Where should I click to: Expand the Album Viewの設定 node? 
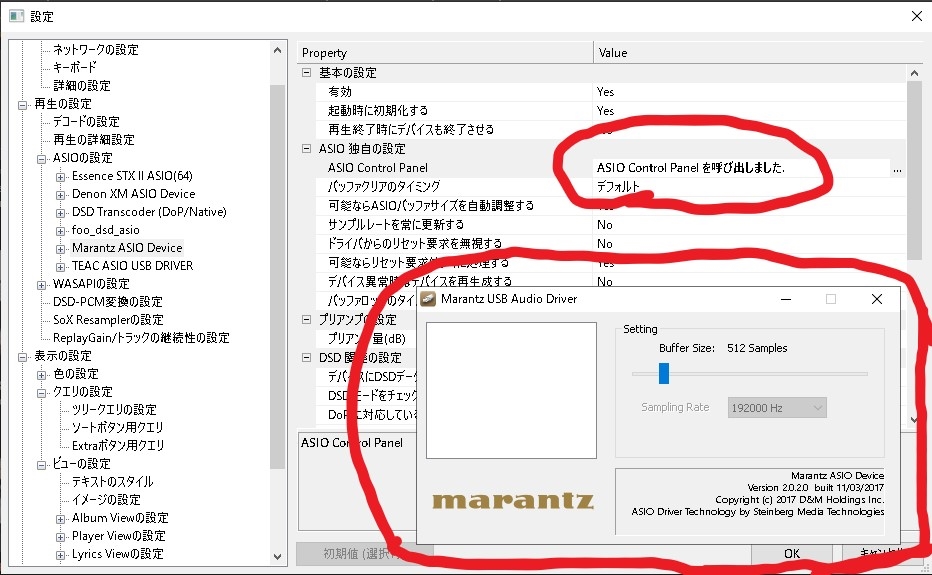click(x=60, y=519)
